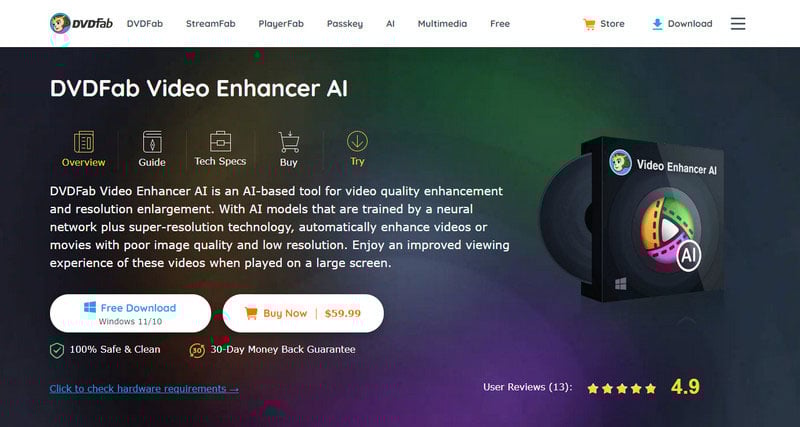The width and height of the screenshot is (800, 427).
Task: Open the Tech Specs briefcase icon
Action: [220, 141]
